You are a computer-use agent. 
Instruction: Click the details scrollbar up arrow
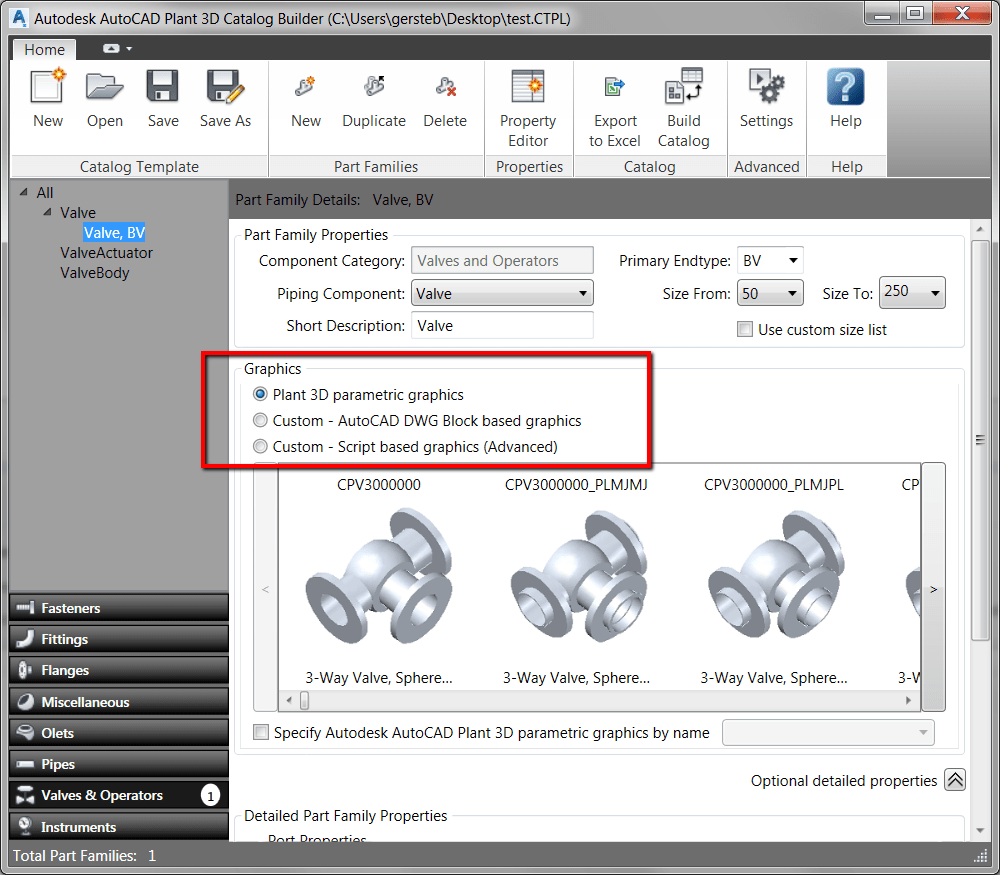point(980,229)
